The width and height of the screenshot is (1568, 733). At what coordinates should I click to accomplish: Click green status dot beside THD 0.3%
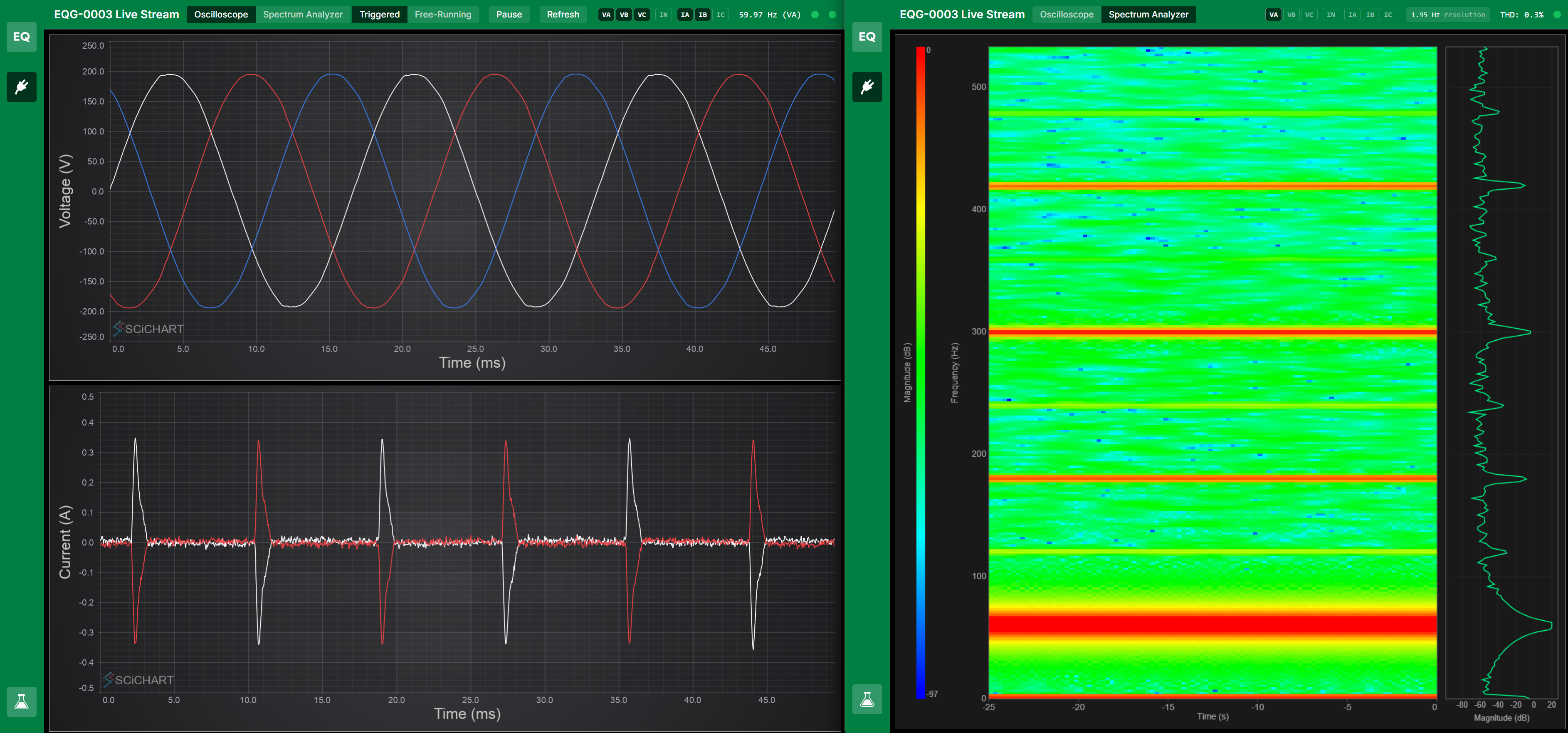(x=1557, y=15)
